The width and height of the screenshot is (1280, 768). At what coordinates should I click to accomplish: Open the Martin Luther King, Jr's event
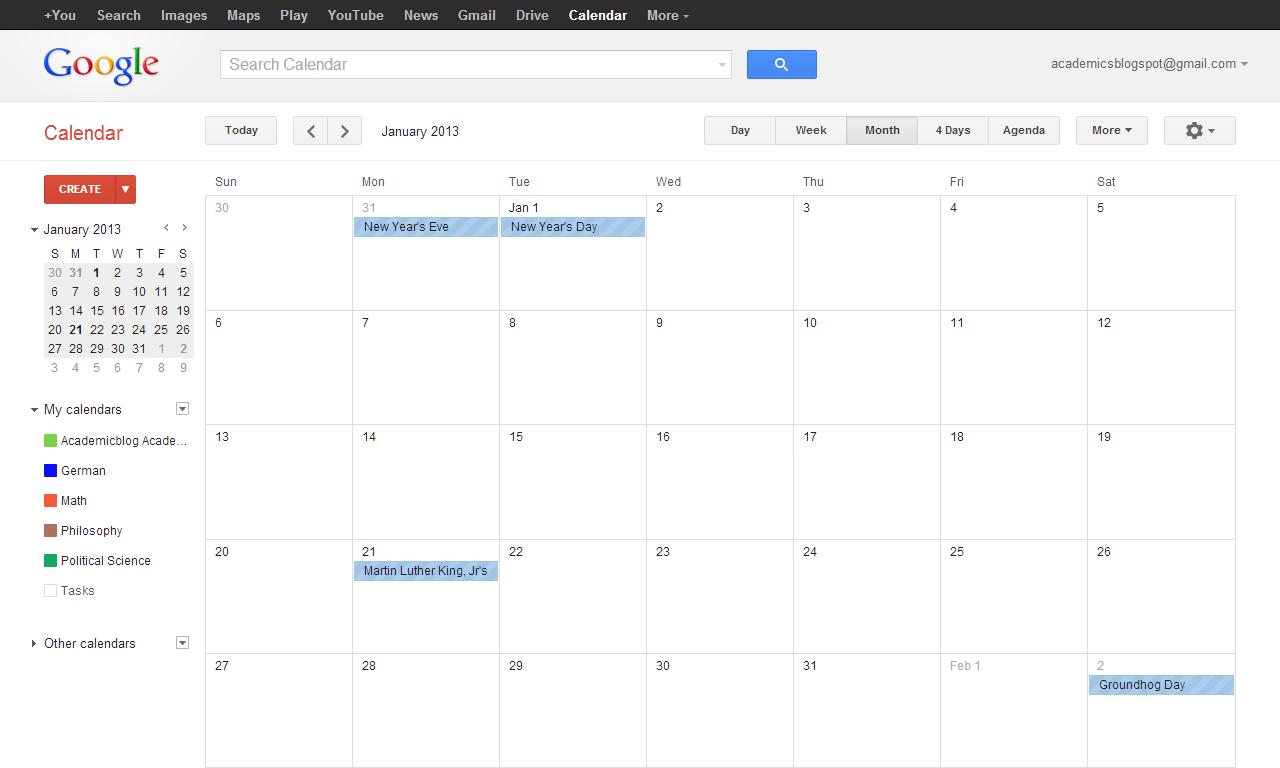[426, 571]
